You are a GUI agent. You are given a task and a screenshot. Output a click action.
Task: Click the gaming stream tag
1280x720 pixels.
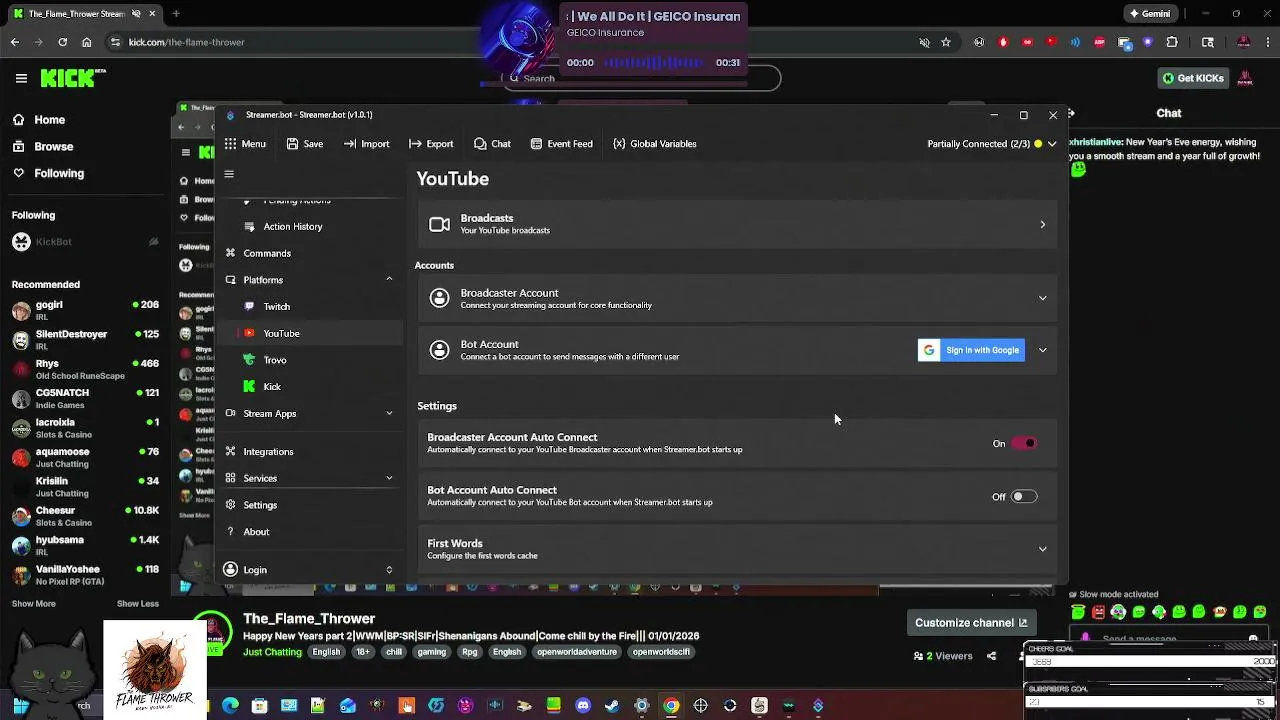point(432,652)
